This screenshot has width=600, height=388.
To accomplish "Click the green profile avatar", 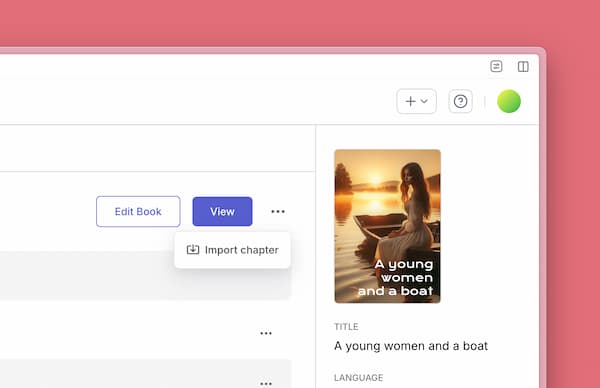I will tap(509, 101).
